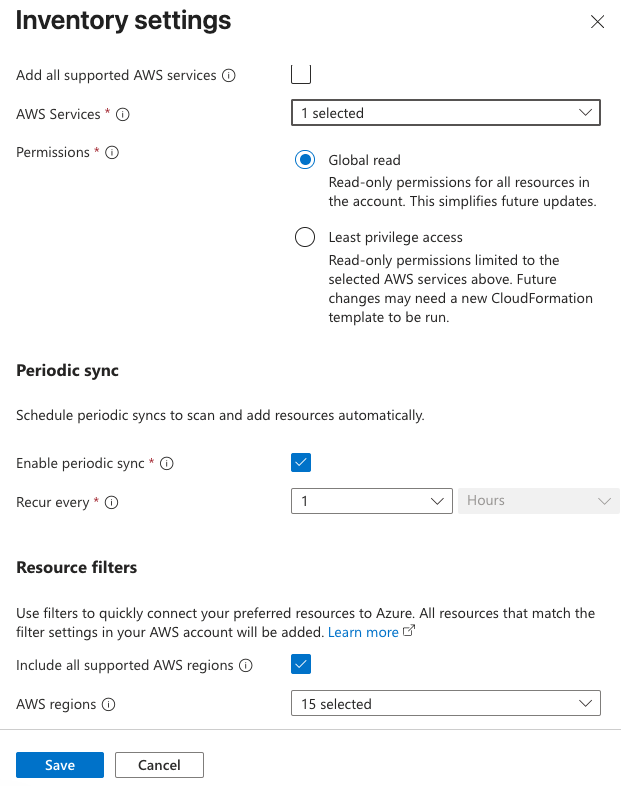
Task: Select the Global read radio button
Action: click(x=305, y=160)
